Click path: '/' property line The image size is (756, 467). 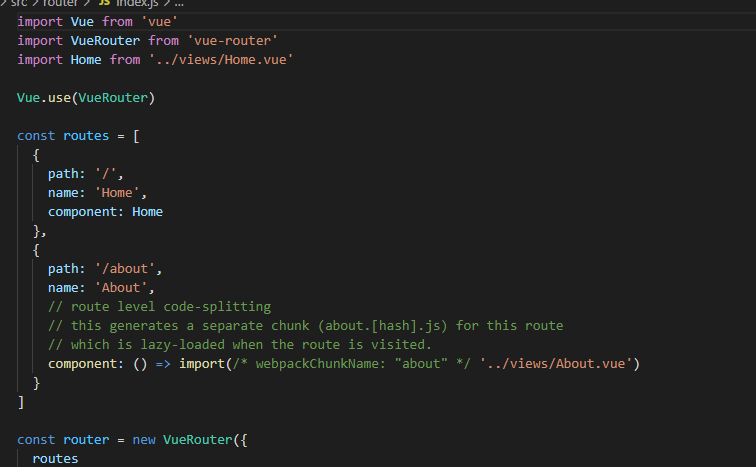click(x=85, y=173)
